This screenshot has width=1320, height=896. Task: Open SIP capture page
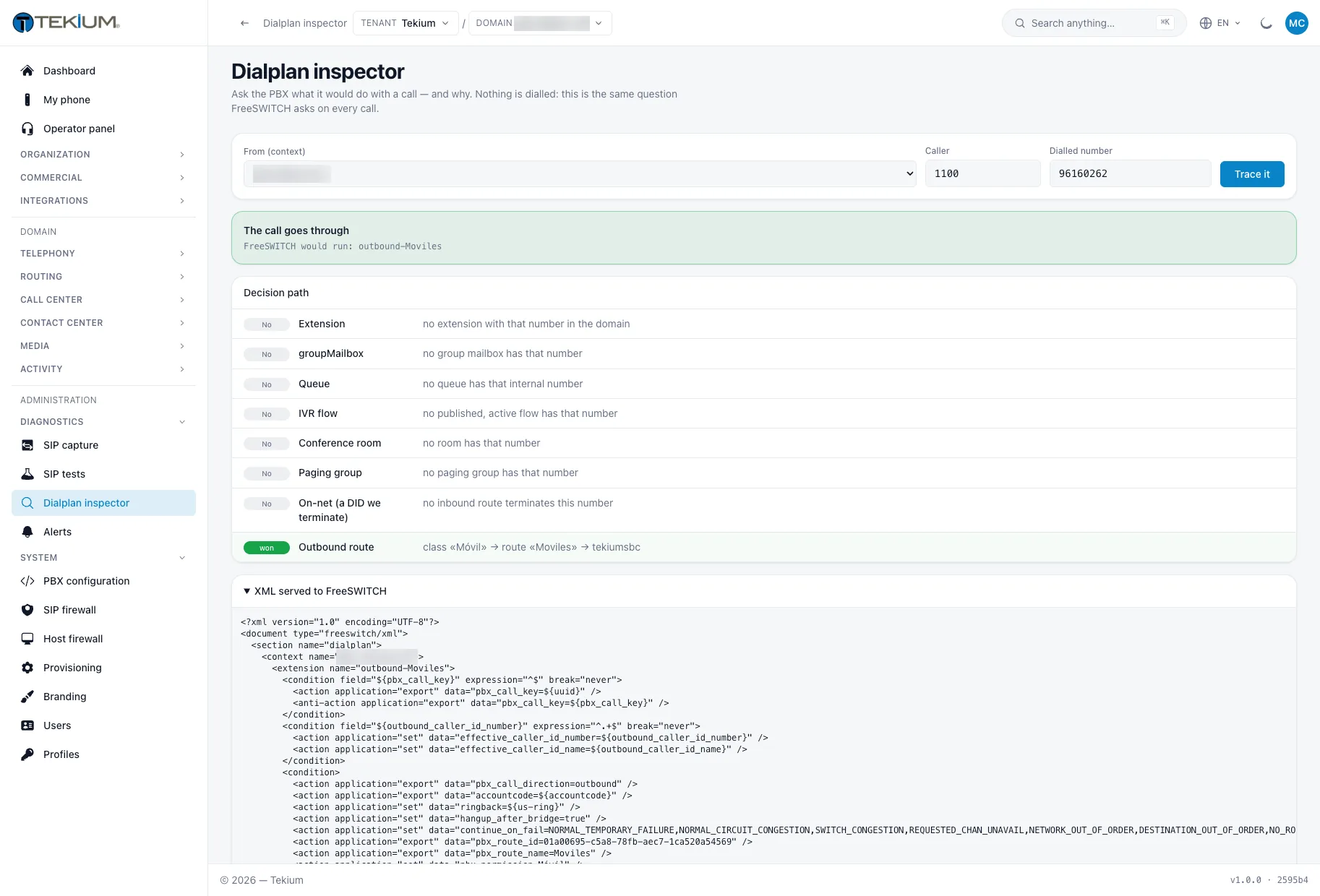pyautogui.click(x=103, y=445)
